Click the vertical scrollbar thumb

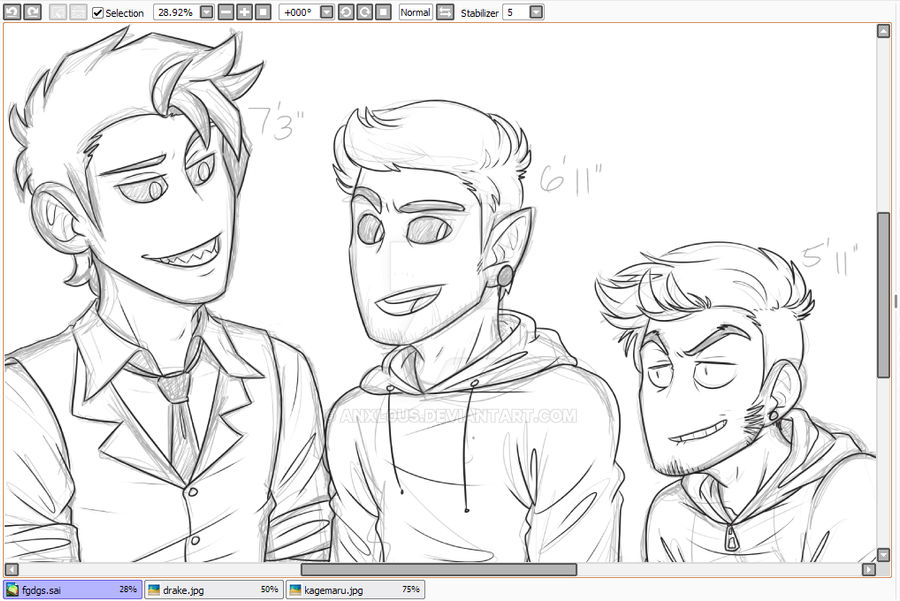(884, 295)
